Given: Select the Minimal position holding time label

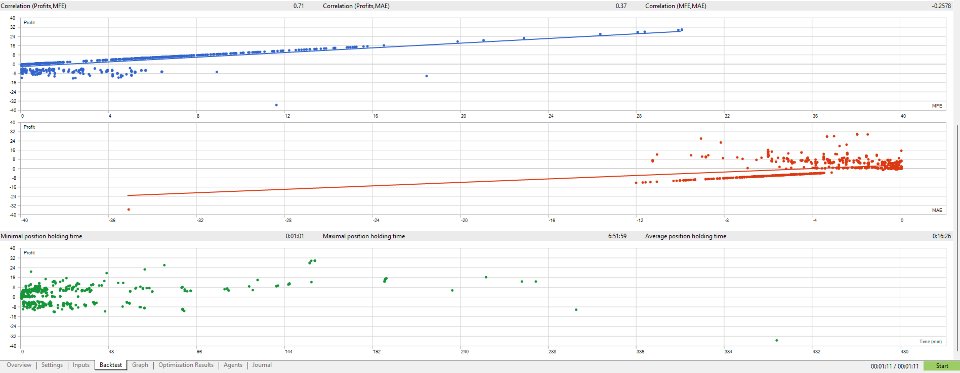Looking at the screenshot, I should (x=42, y=236).
